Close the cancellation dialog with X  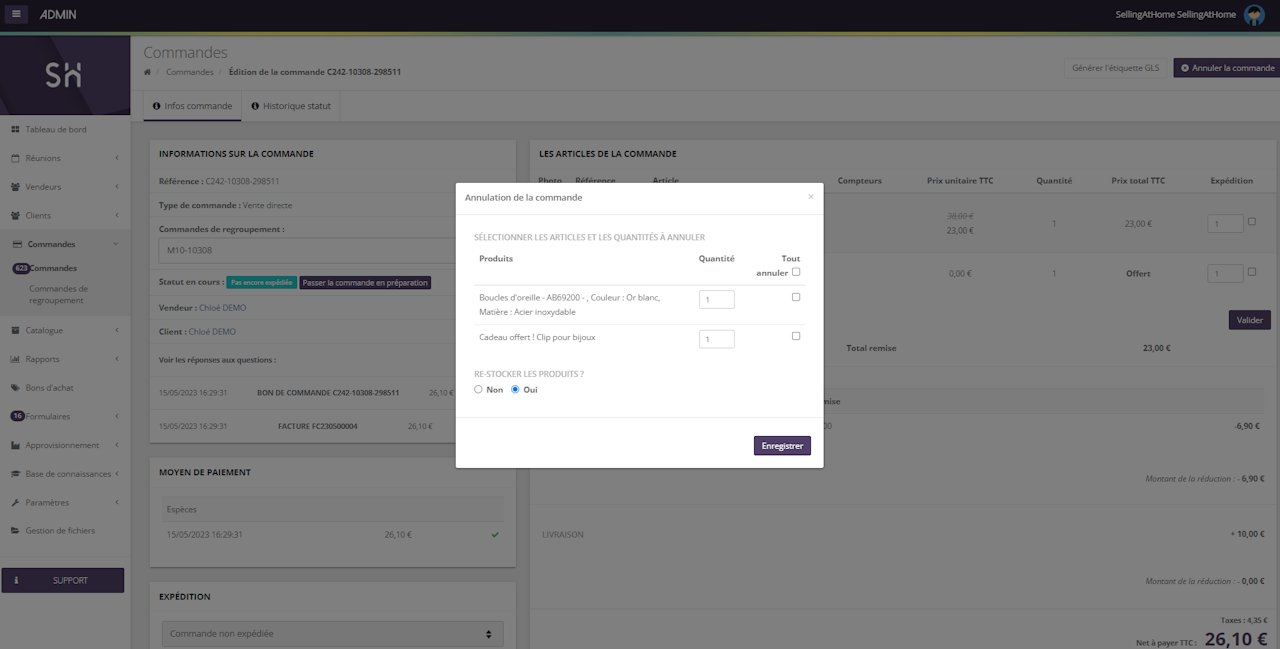(x=810, y=197)
